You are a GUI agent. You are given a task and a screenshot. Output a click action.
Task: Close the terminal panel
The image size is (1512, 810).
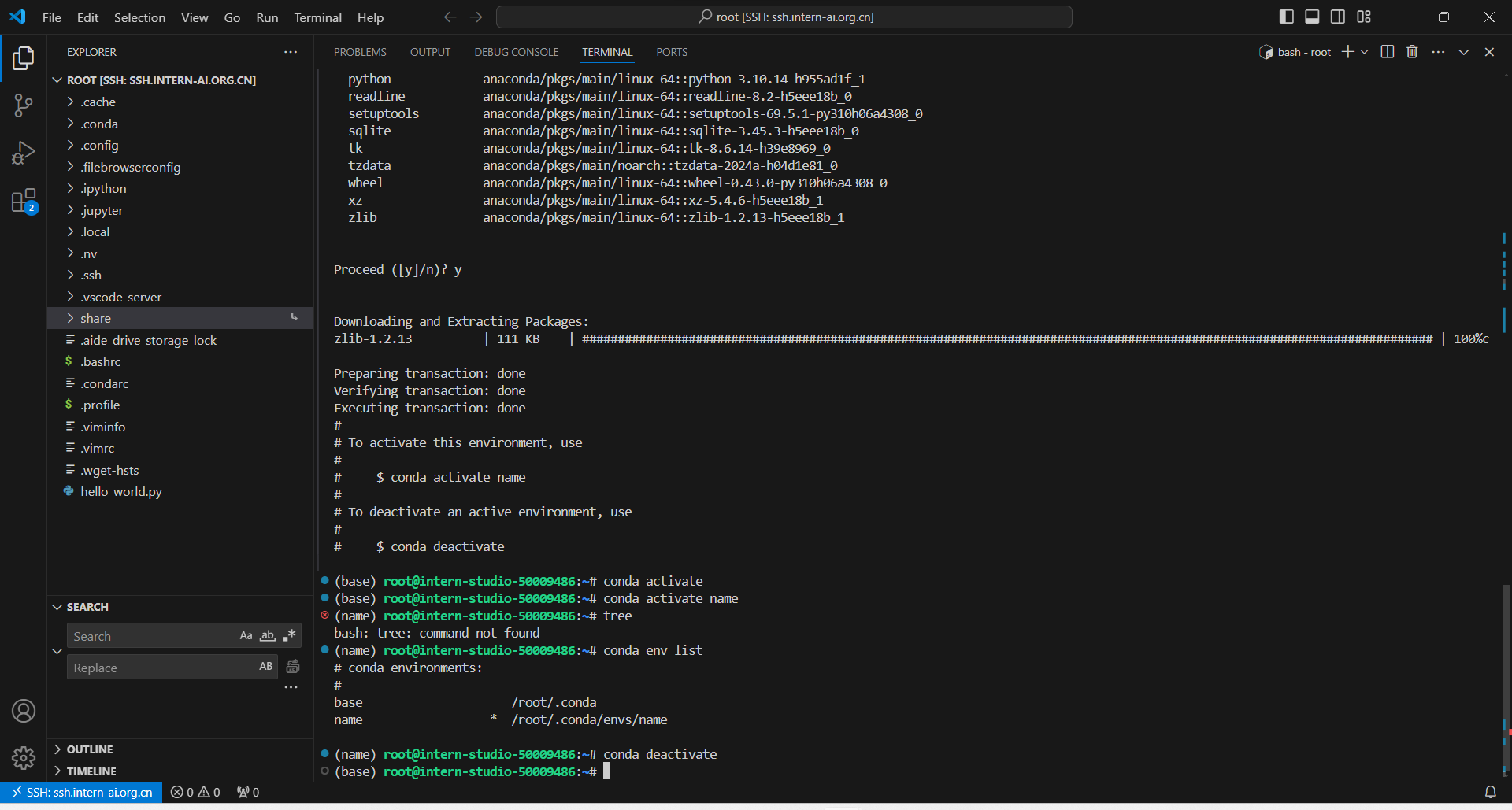click(1489, 52)
